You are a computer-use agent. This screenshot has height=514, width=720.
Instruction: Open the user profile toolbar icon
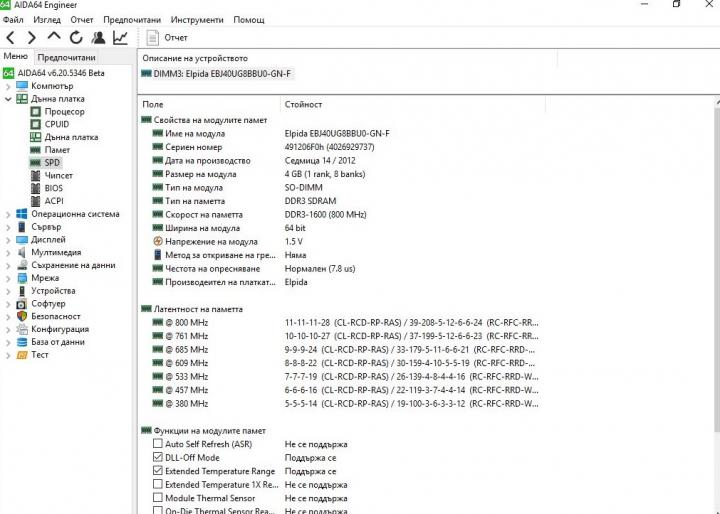pos(98,37)
